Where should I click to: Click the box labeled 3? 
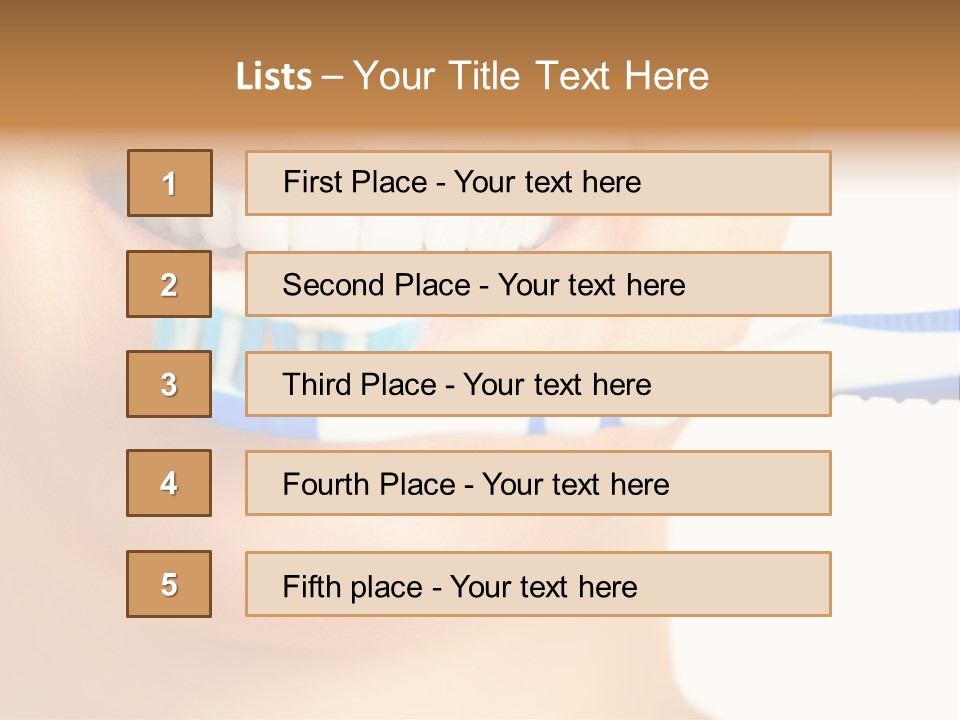(169, 384)
